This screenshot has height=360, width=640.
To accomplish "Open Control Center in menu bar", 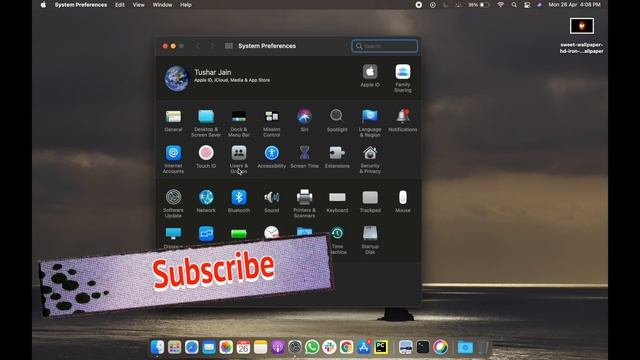I will (x=527, y=5).
